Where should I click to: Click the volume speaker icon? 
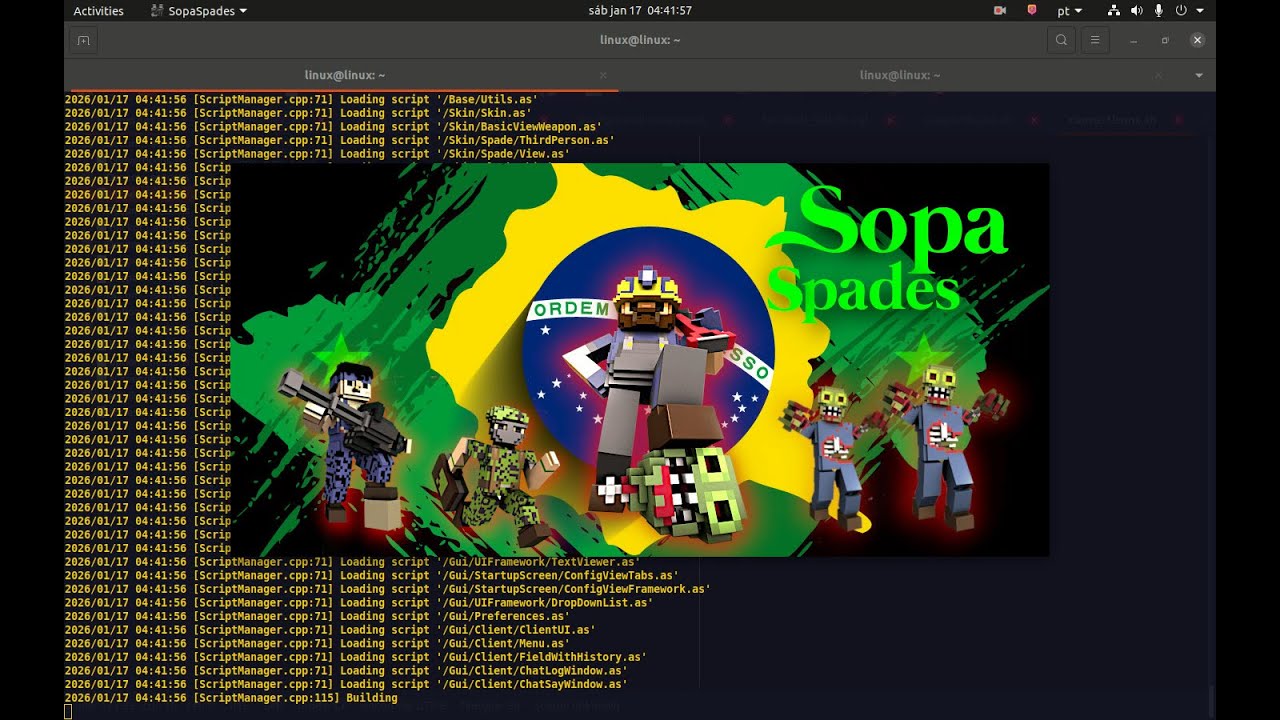click(1136, 11)
